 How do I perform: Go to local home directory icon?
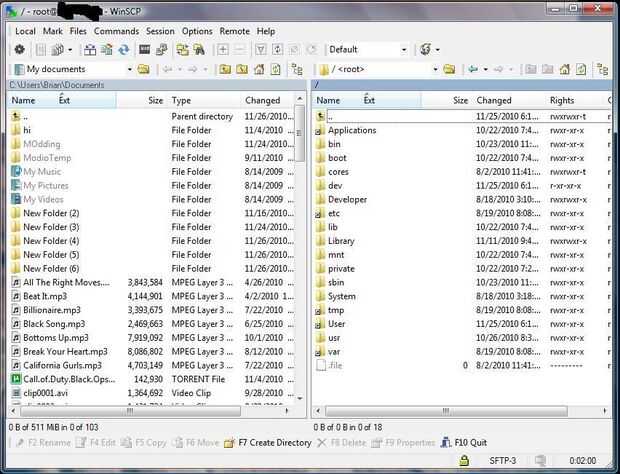259,70
